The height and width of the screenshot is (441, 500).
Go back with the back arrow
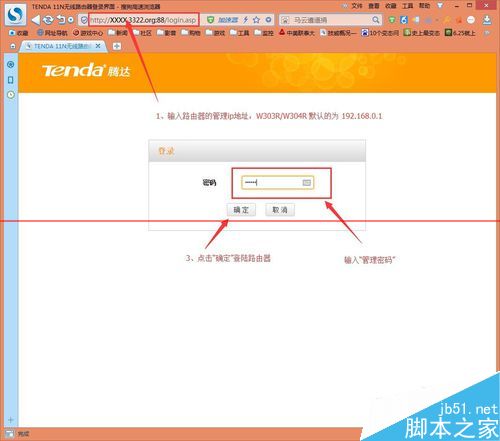click(36, 20)
